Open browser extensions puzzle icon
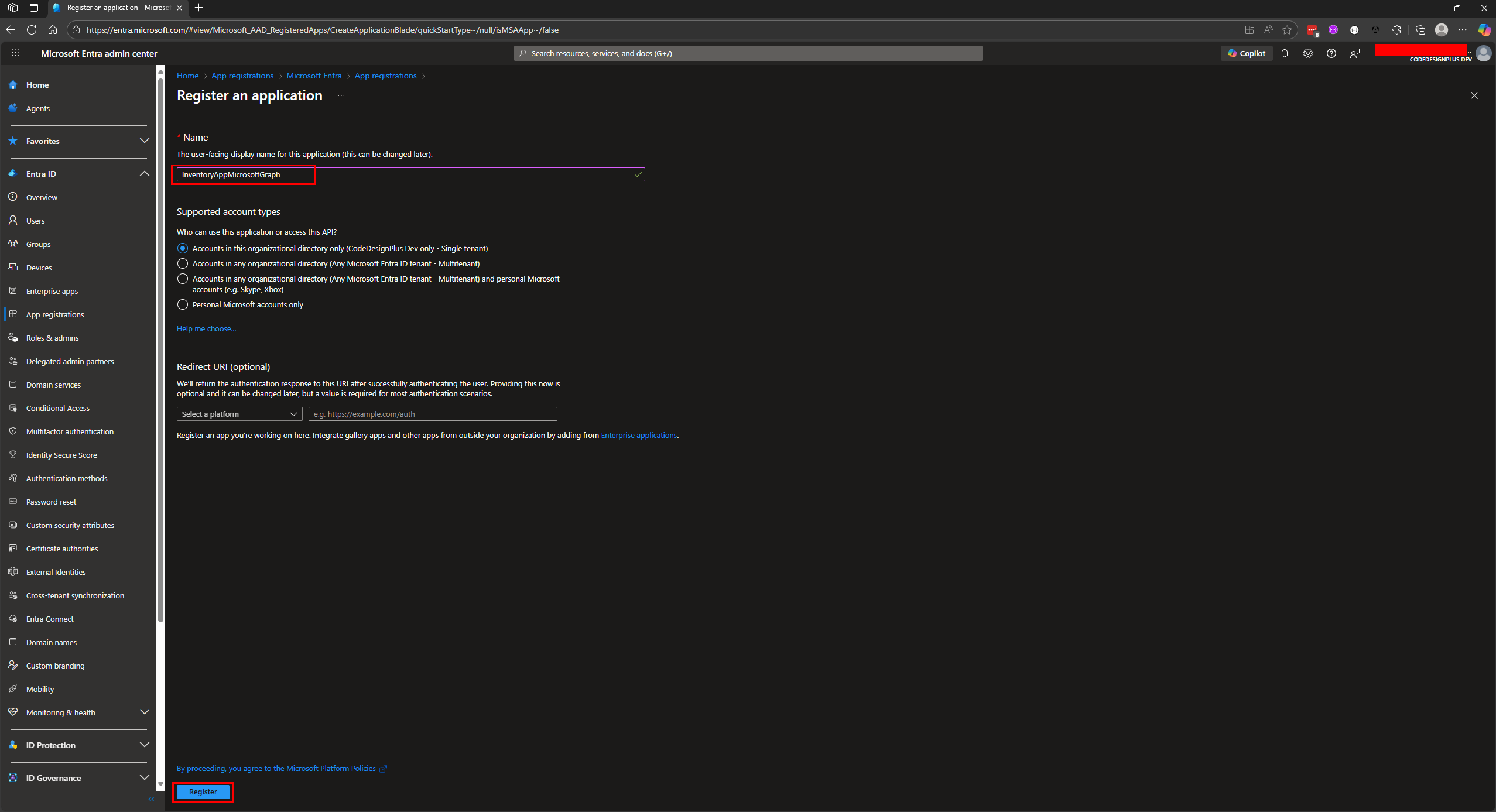 1397,30
